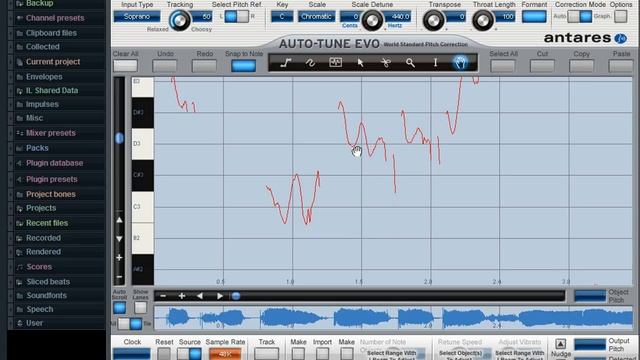640x360 pixels.
Task: Select the Note objects tool
Action: [x=336, y=62]
